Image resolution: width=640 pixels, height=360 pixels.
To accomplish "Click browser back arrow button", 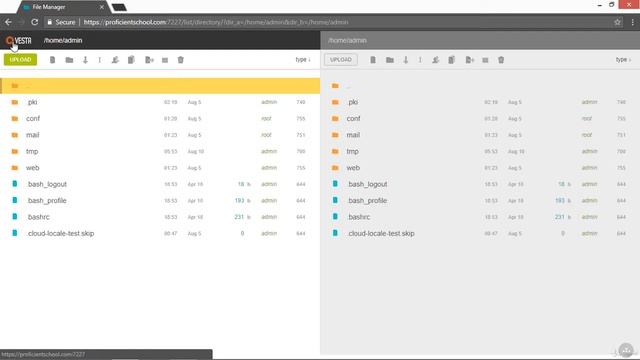I will point(9,22).
